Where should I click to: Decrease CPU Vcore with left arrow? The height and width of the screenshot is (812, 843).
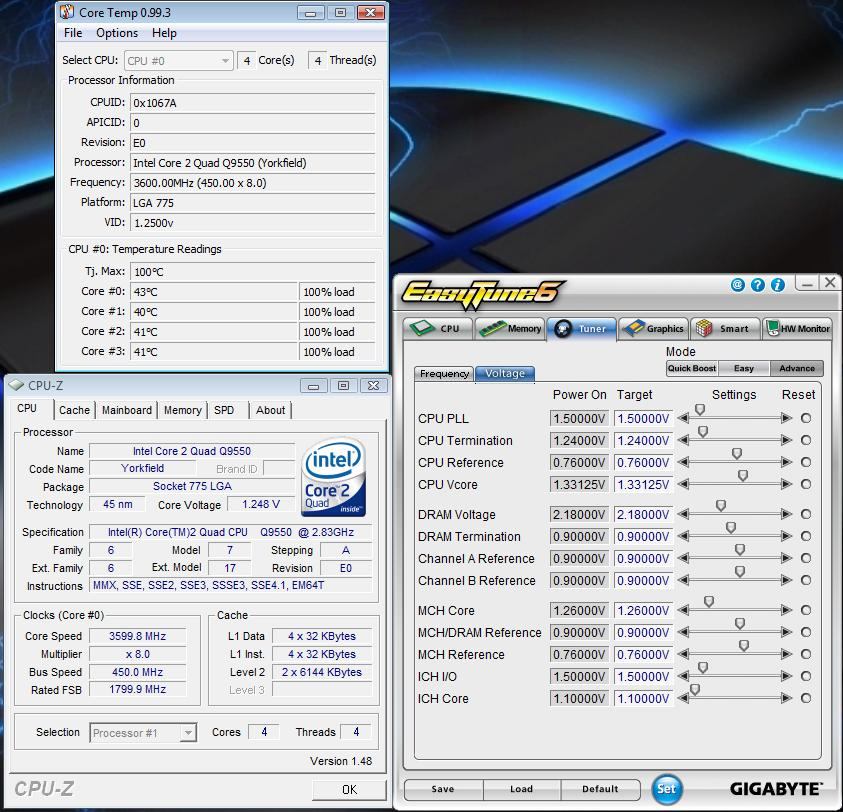pyautogui.click(x=683, y=485)
